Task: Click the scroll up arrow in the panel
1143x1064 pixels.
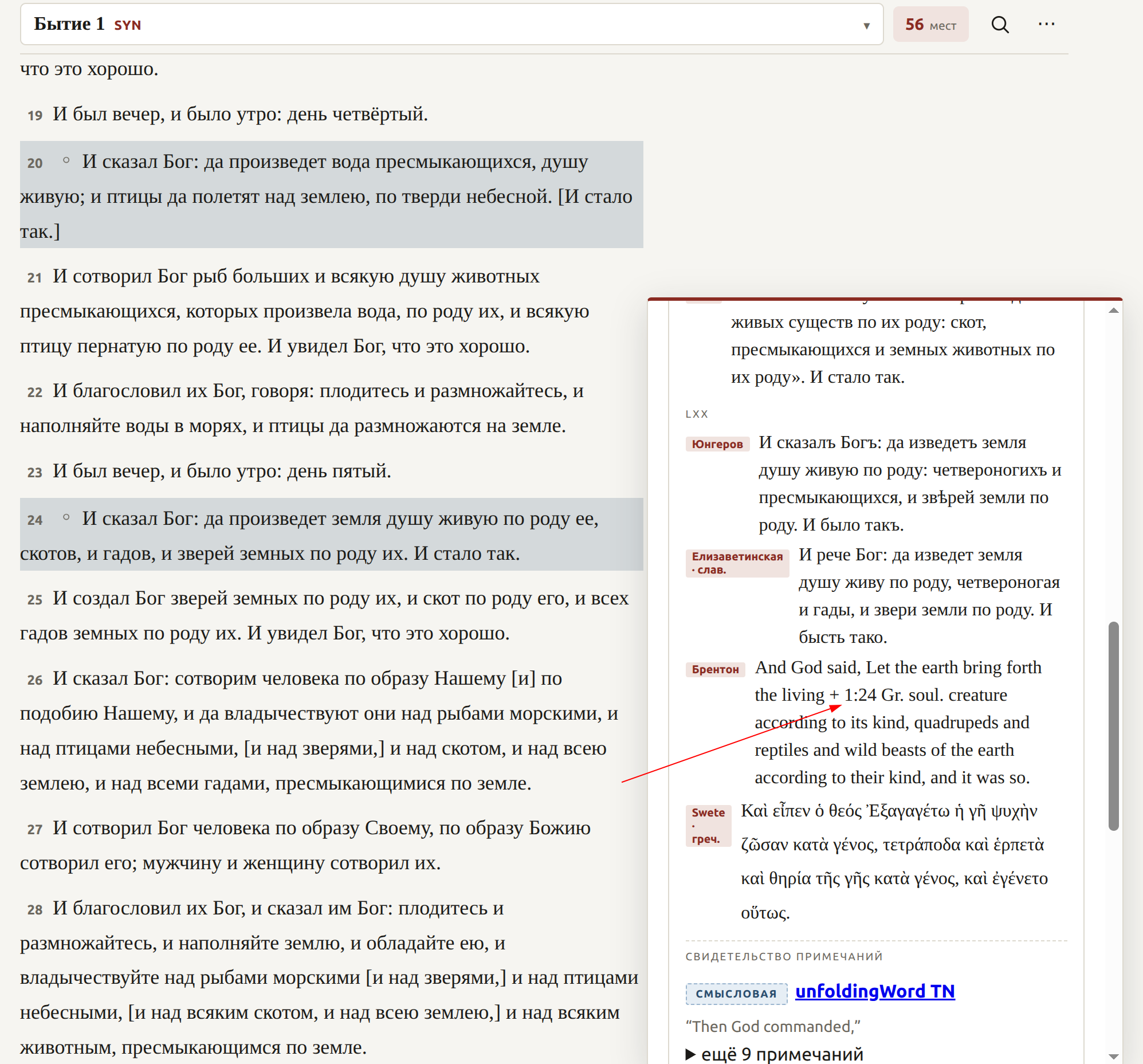Action: tap(1113, 311)
